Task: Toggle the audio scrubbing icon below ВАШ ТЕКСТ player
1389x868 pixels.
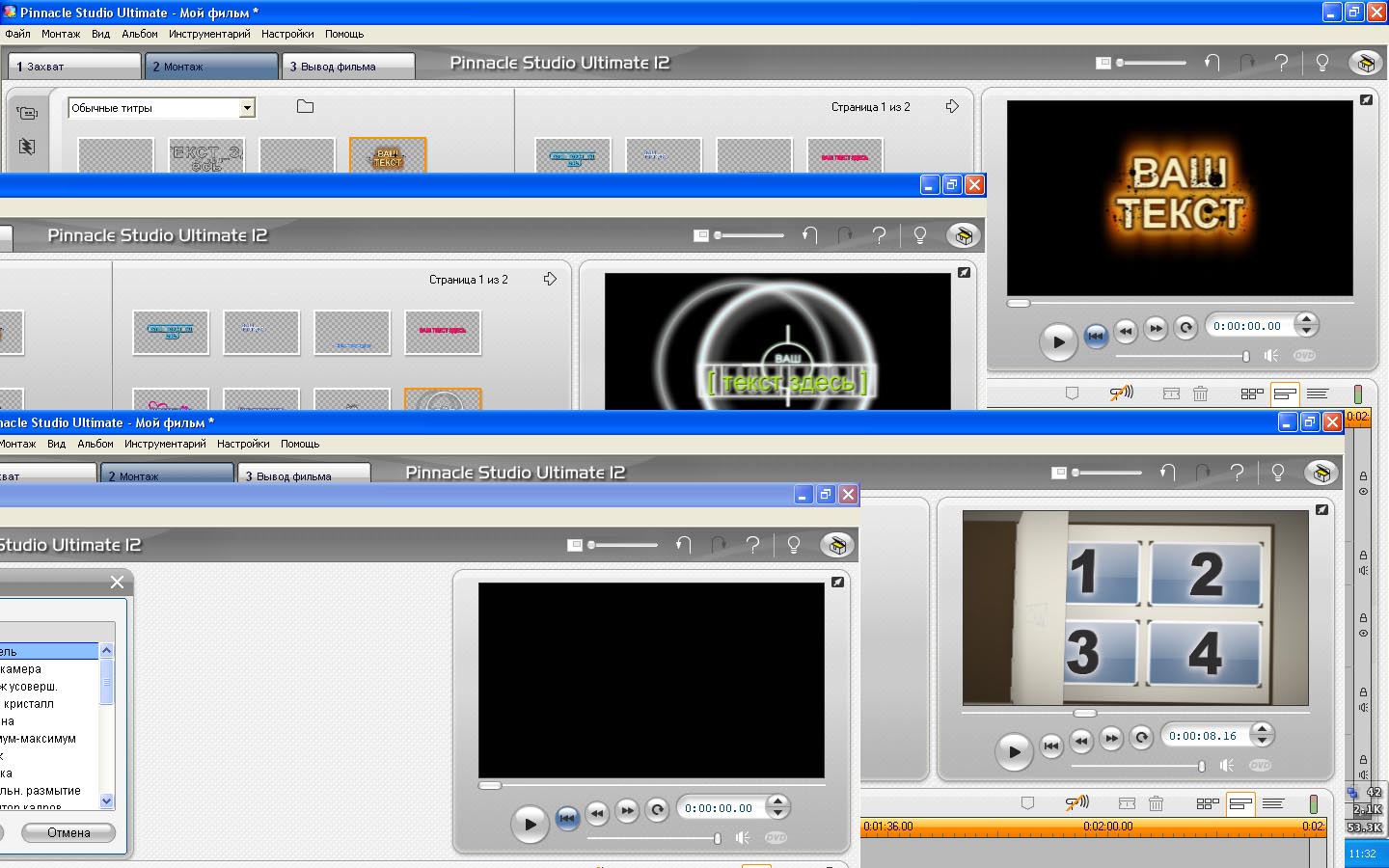Action: (1121, 393)
